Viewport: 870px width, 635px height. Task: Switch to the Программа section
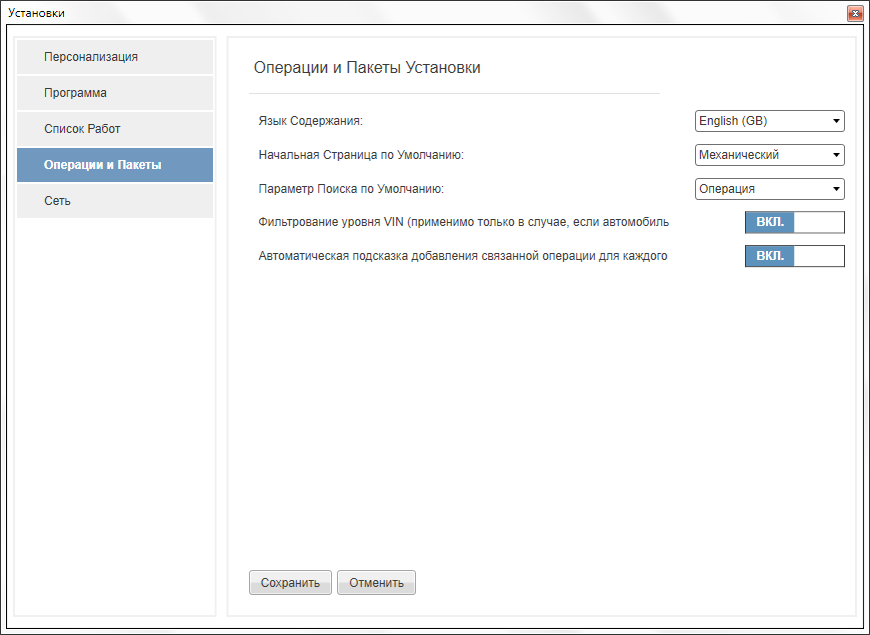[x=115, y=93]
